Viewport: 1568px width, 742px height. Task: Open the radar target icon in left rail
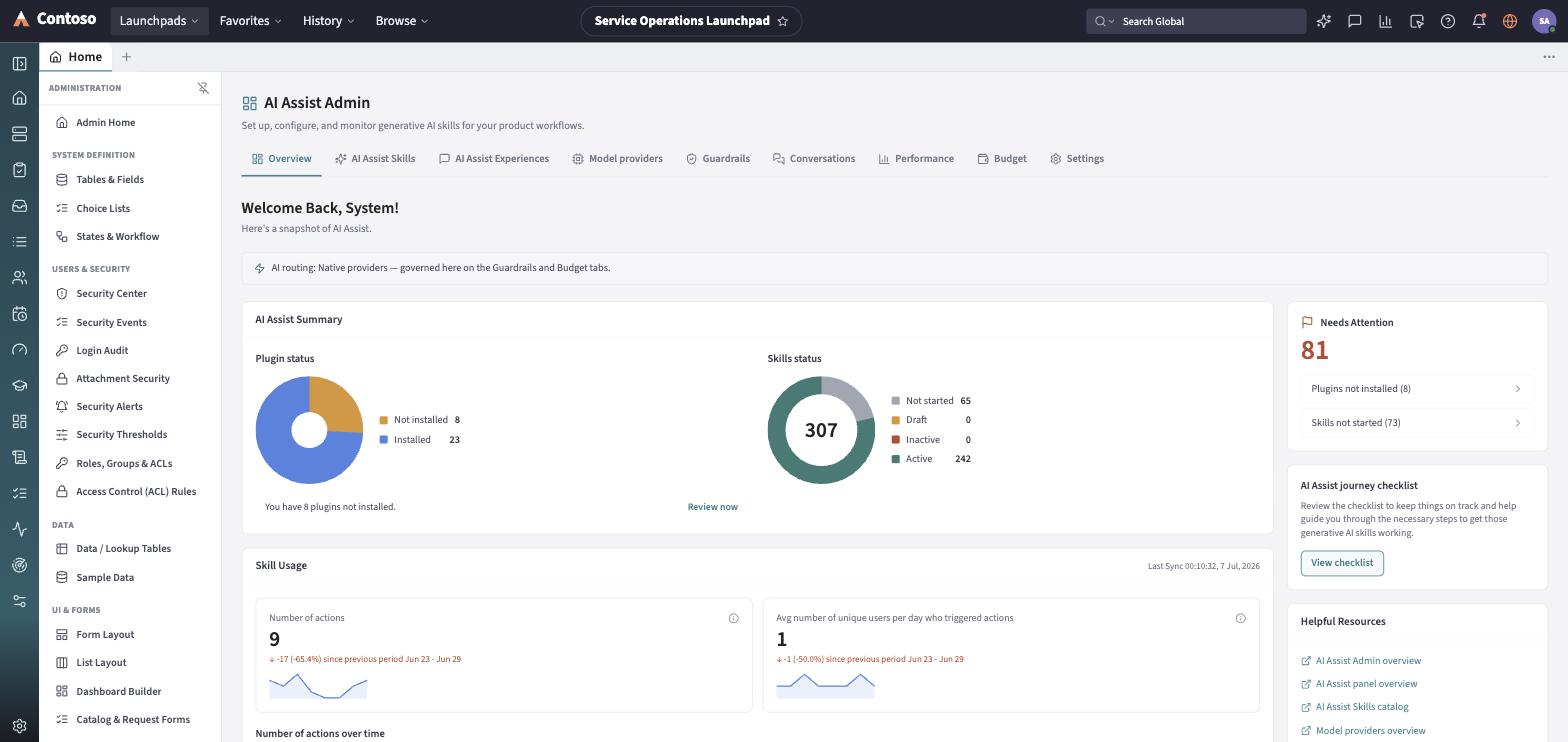tap(19, 565)
